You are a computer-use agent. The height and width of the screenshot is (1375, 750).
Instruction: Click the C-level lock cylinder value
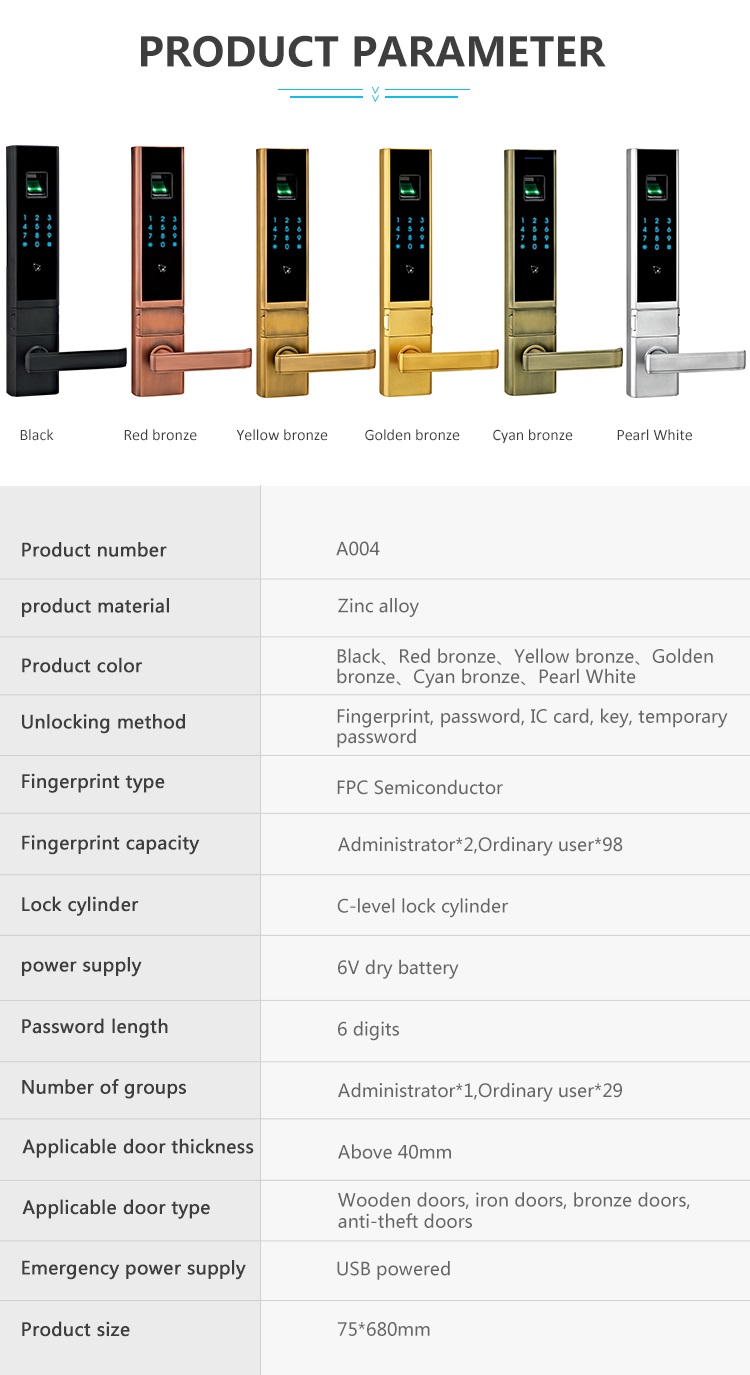click(423, 906)
